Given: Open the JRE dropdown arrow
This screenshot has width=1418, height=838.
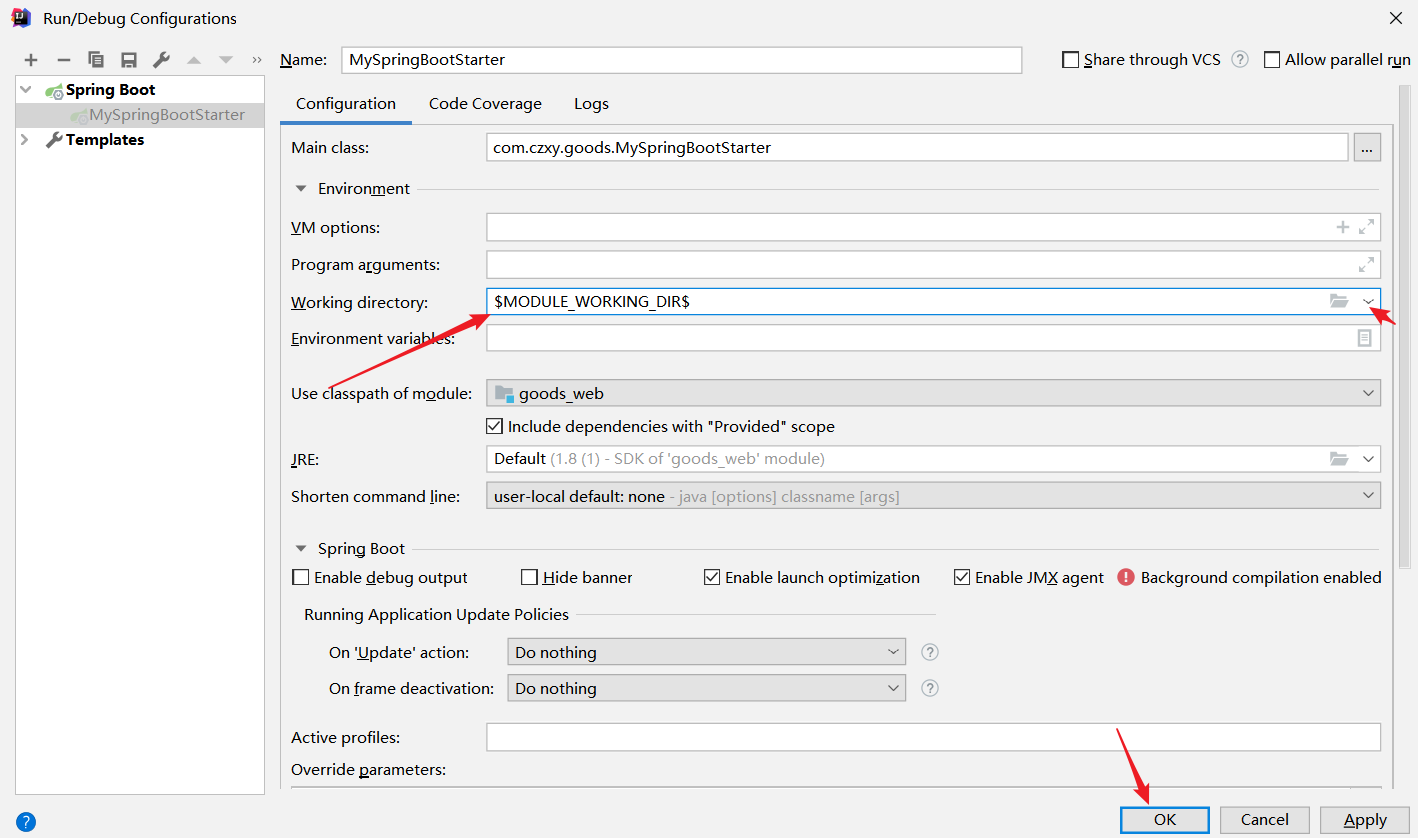Looking at the screenshot, I should [1368, 458].
